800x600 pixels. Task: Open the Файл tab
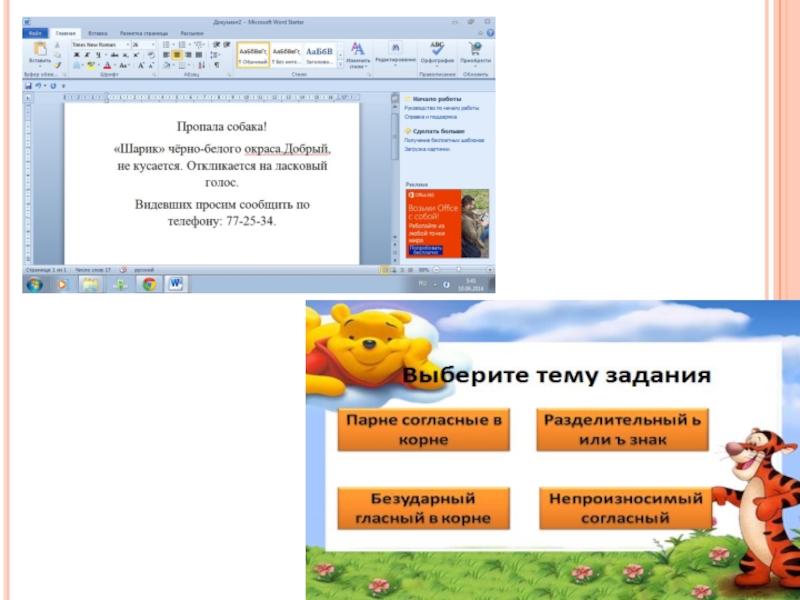point(35,33)
